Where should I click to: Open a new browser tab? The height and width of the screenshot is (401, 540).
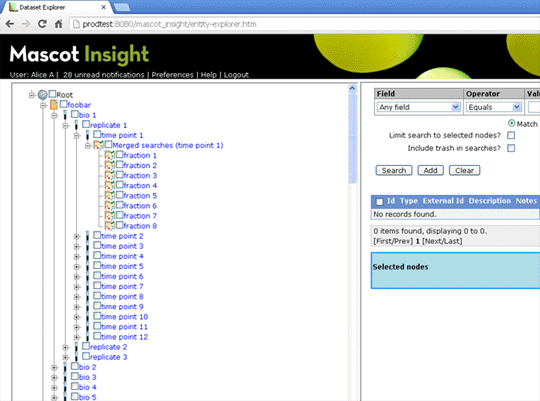[122, 7]
